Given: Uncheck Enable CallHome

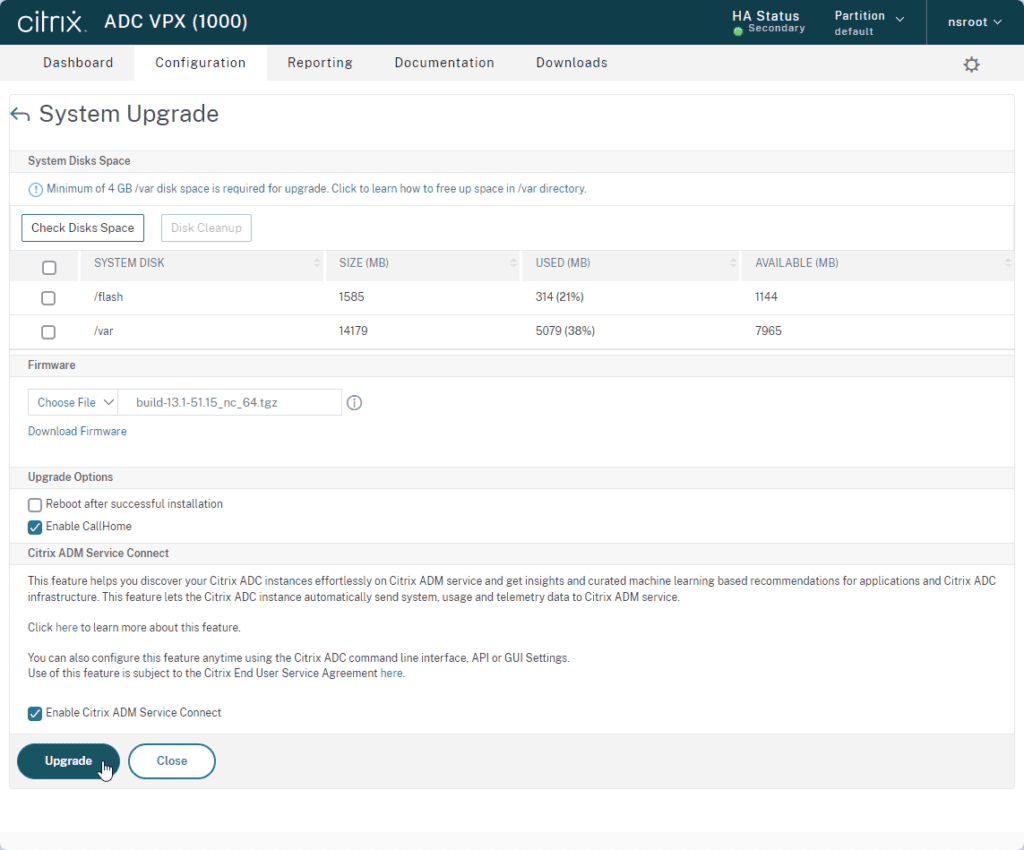Looking at the screenshot, I should (x=35, y=527).
